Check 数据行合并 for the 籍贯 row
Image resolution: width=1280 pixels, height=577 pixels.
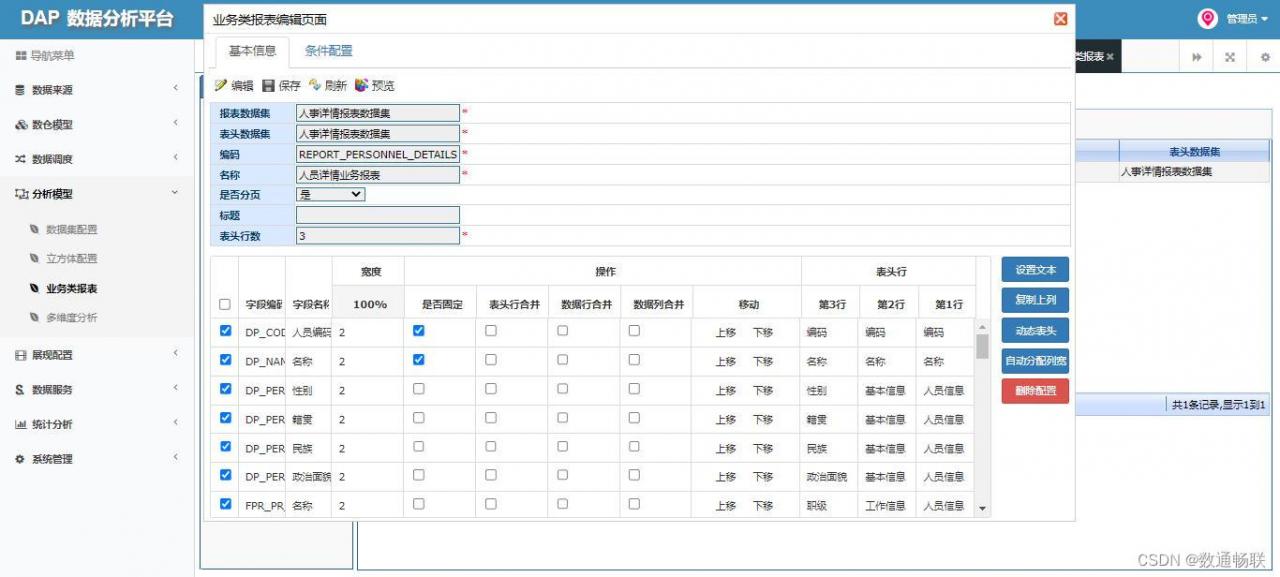point(562,417)
